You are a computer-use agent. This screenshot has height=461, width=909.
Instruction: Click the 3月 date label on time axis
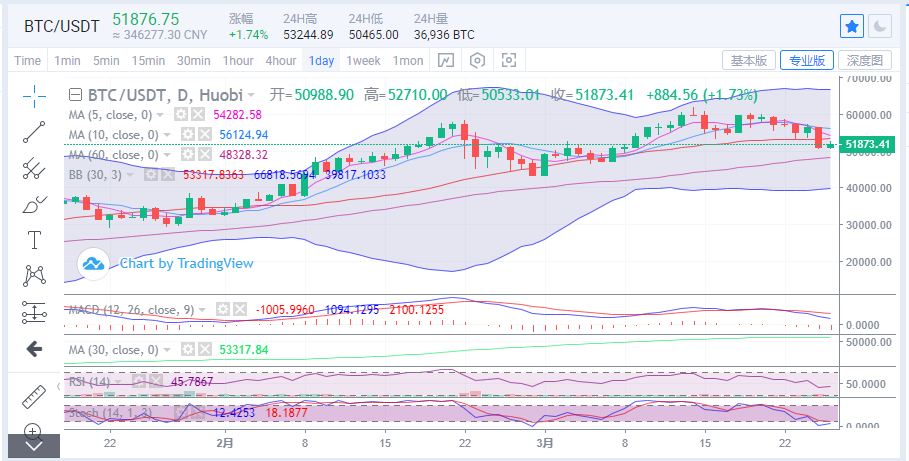(x=545, y=442)
